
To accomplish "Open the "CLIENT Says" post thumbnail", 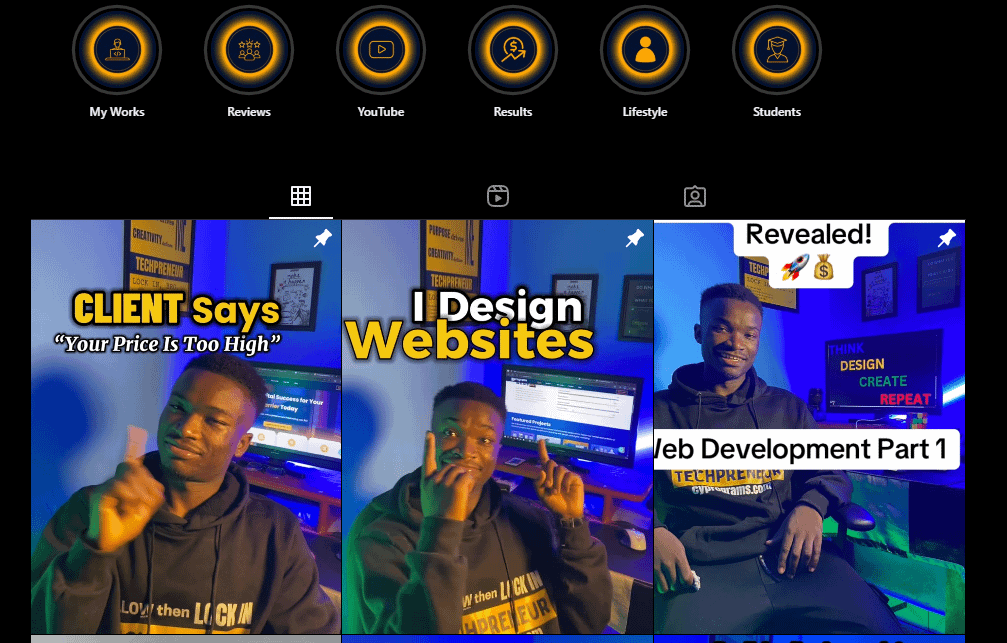I will coord(185,430).
